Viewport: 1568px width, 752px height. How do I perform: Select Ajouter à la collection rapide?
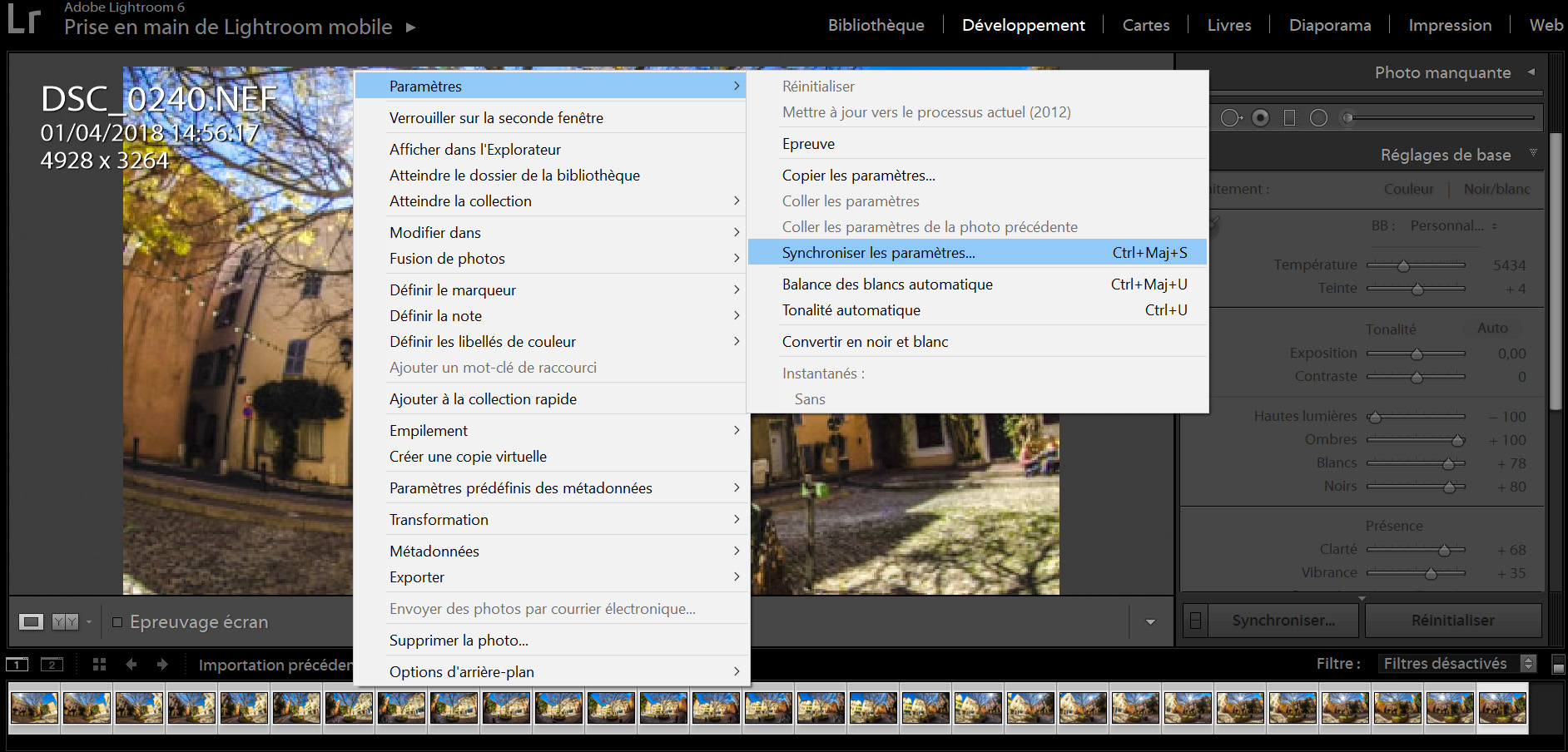[550, 399]
